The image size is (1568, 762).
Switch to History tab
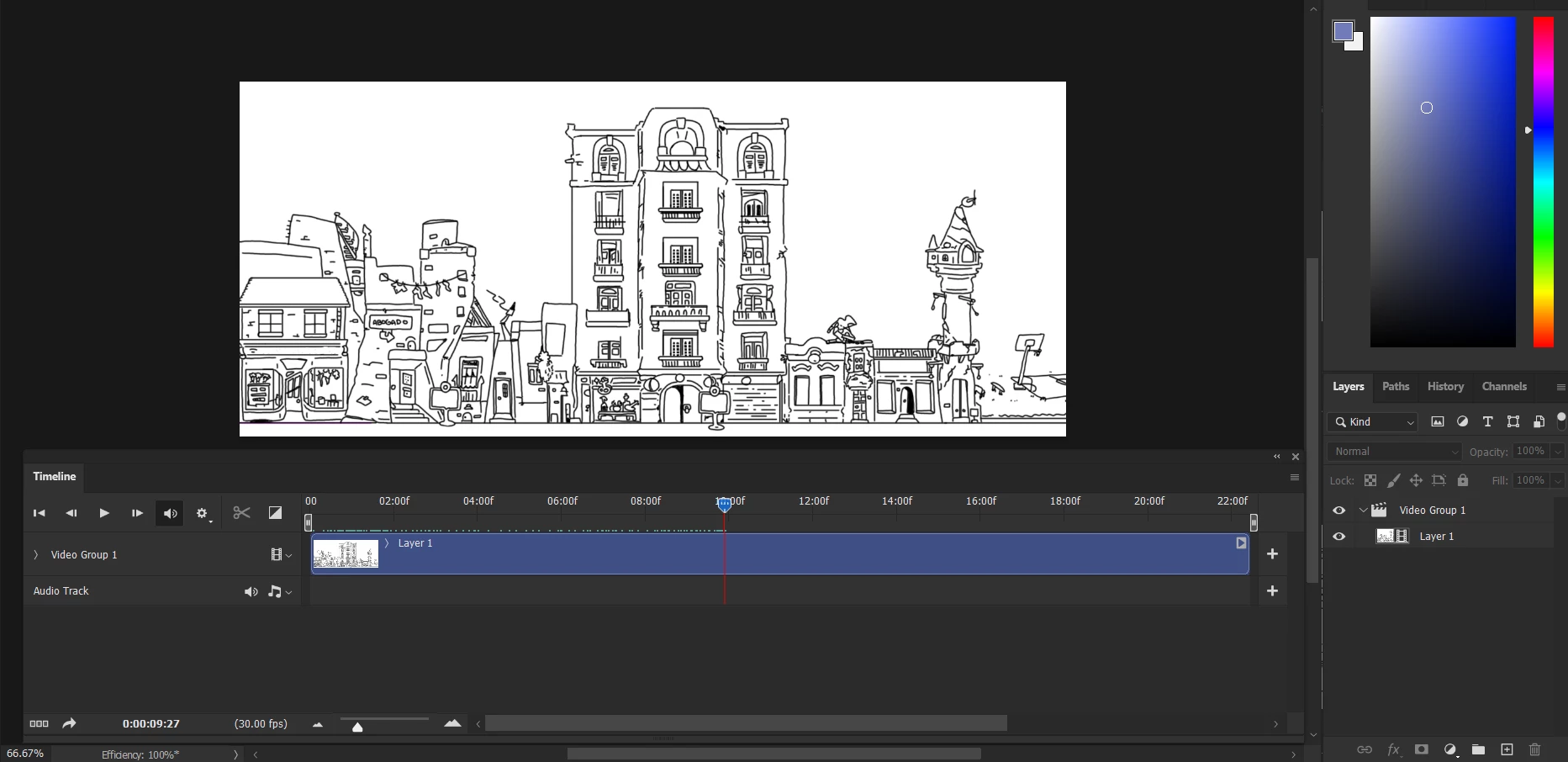[x=1445, y=387]
